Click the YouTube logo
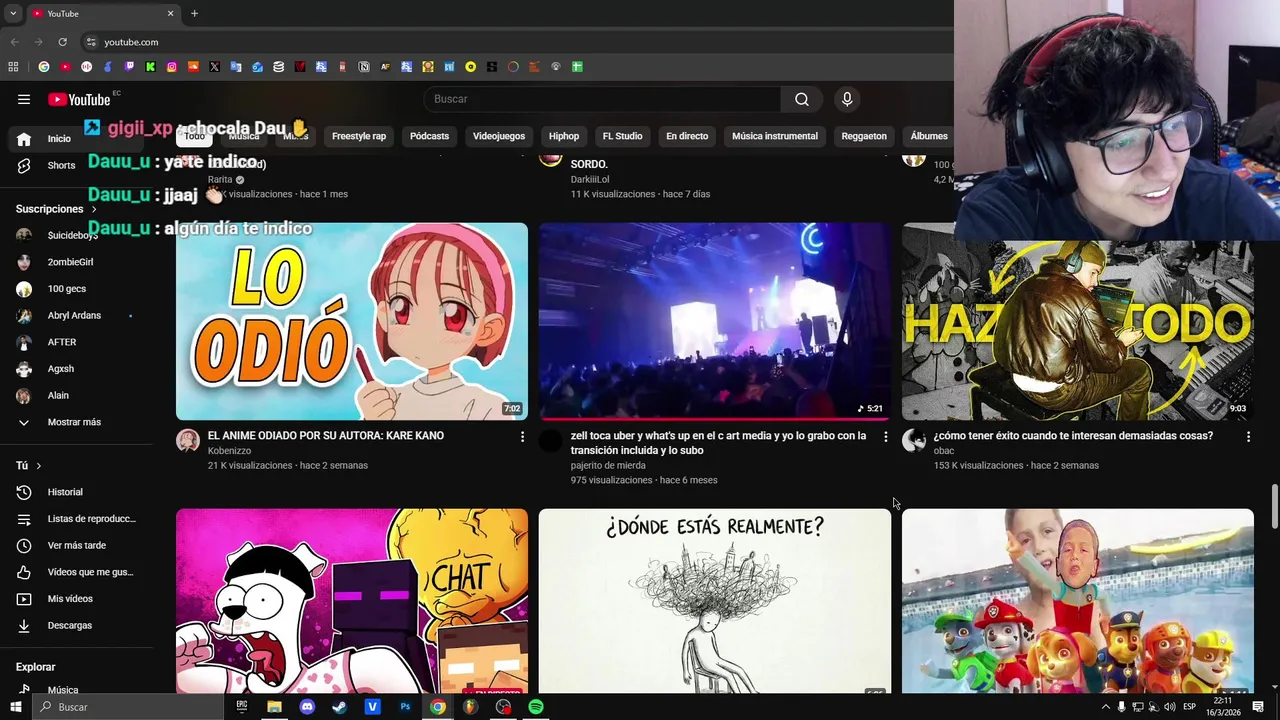The height and width of the screenshot is (720, 1280). 79,99
